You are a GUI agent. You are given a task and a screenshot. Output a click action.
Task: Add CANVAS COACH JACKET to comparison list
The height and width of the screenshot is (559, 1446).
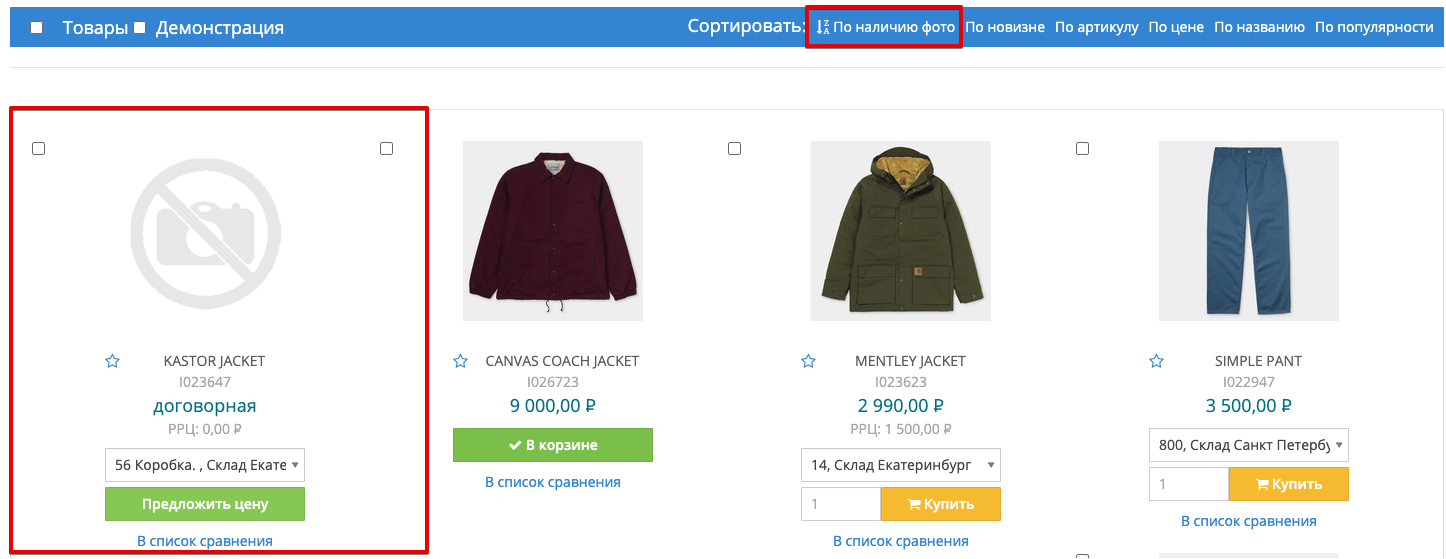point(552,482)
